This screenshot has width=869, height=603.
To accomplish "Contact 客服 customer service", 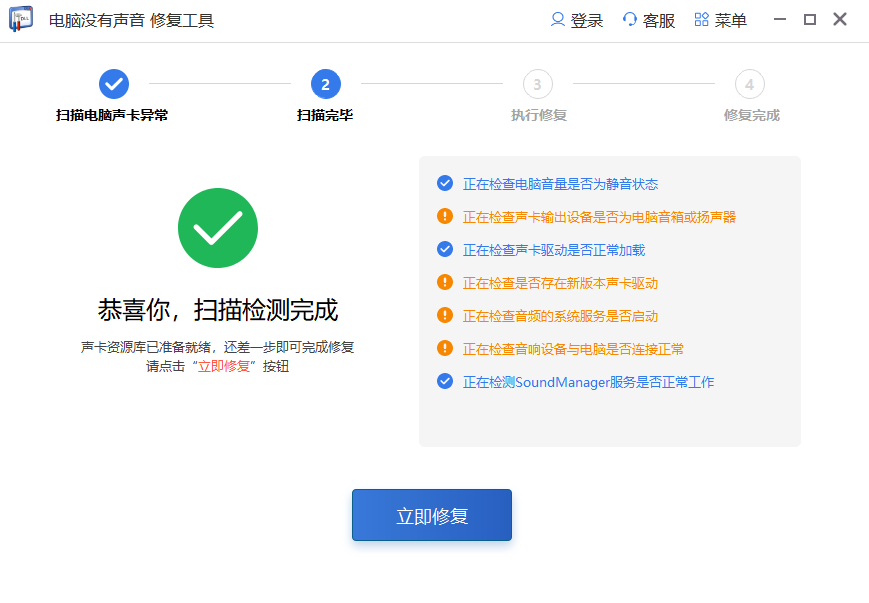I will tap(648, 20).
